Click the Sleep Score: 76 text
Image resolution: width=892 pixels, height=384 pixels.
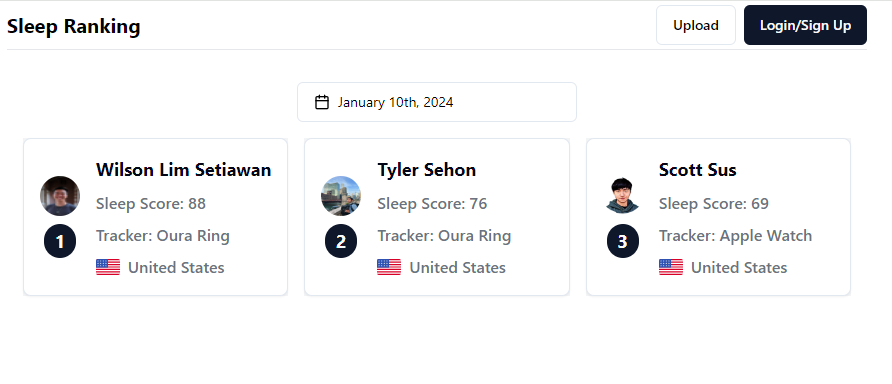[432, 204]
